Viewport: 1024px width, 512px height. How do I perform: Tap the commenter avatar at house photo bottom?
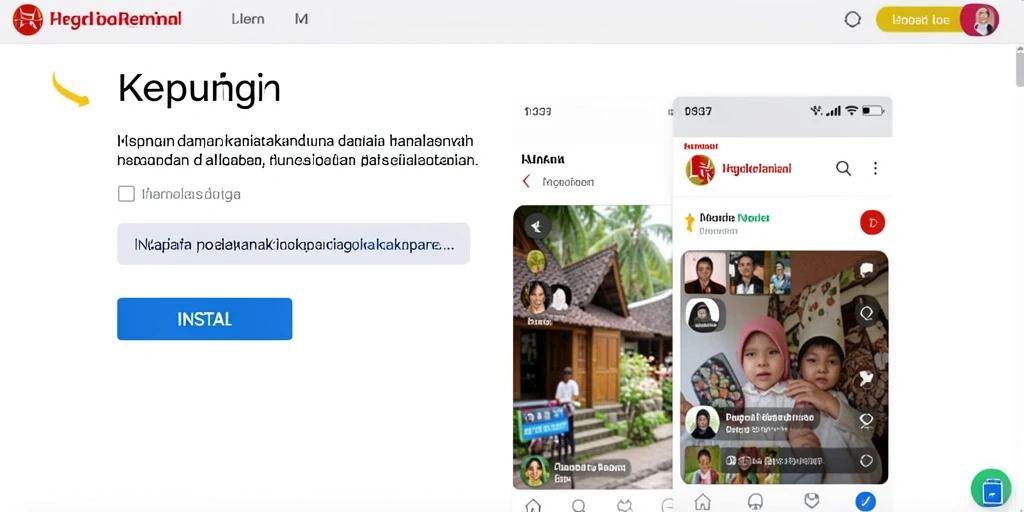pyautogui.click(x=534, y=470)
